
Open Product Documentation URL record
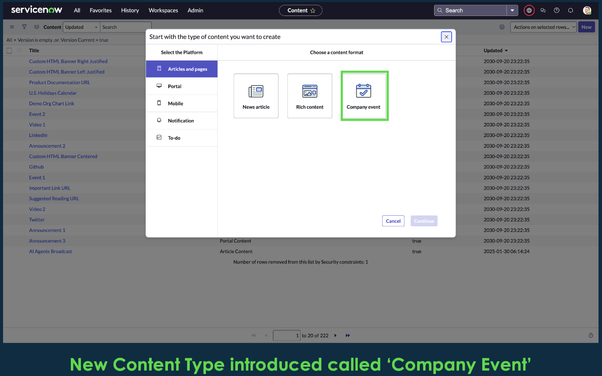(x=60, y=82)
